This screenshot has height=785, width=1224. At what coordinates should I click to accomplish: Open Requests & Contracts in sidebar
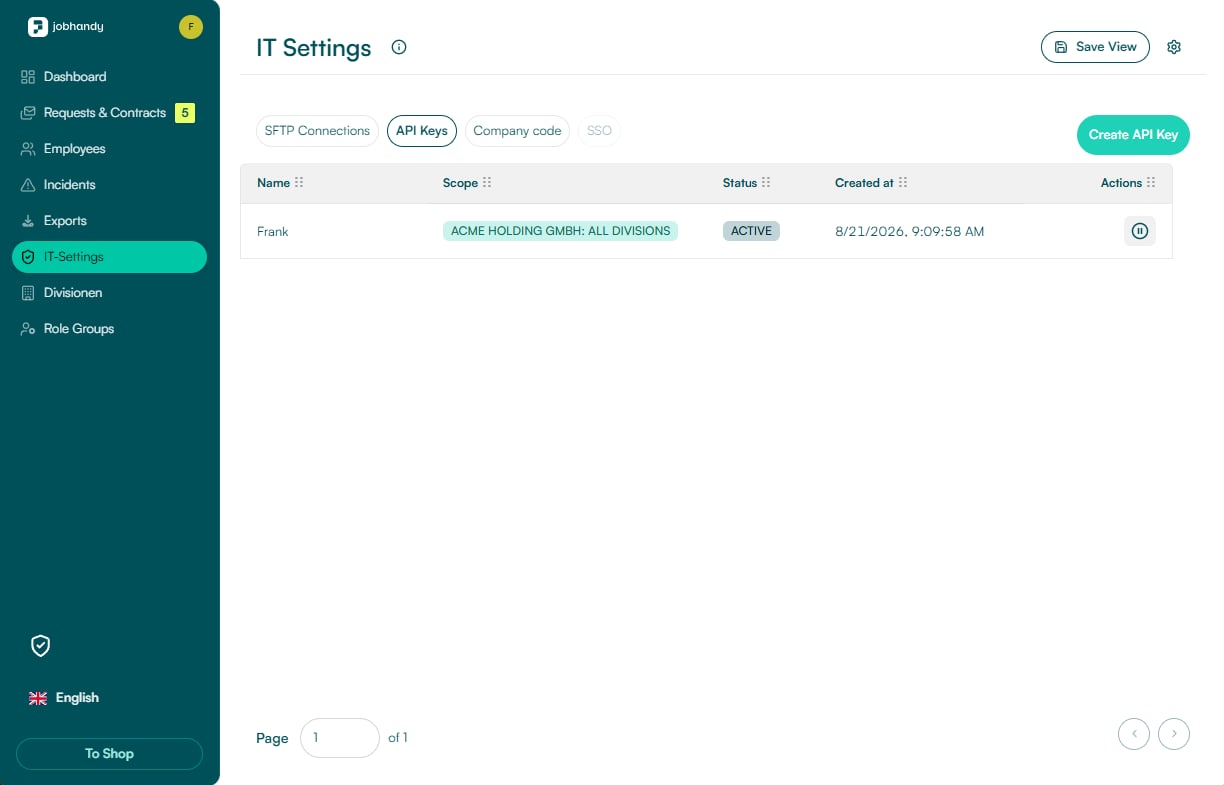pyautogui.click(x=109, y=113)
